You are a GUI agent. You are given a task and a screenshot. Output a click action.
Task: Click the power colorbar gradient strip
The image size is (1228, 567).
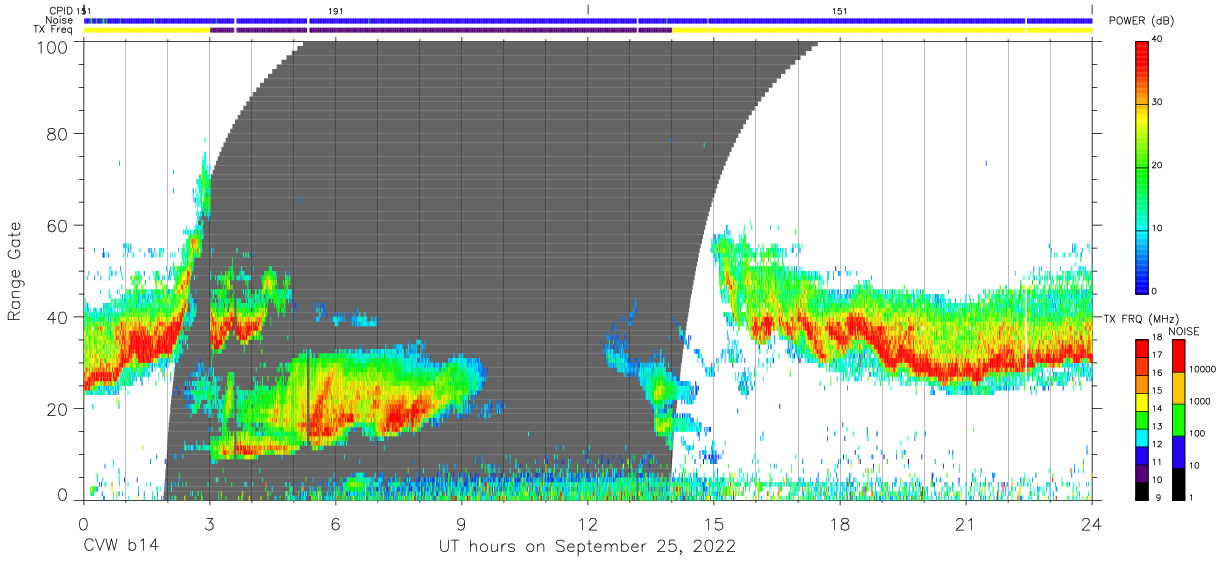pyautogui.click(x=1143, y=166)
